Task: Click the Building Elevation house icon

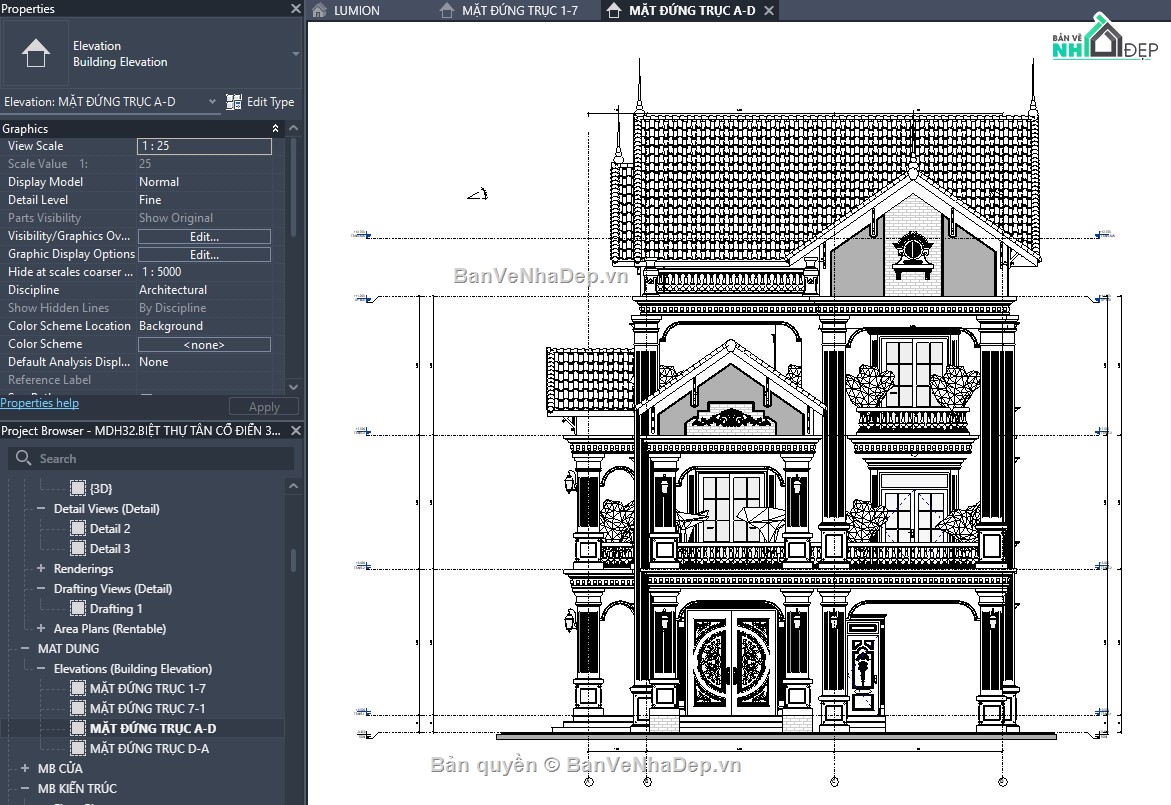Action: (36, 53)
